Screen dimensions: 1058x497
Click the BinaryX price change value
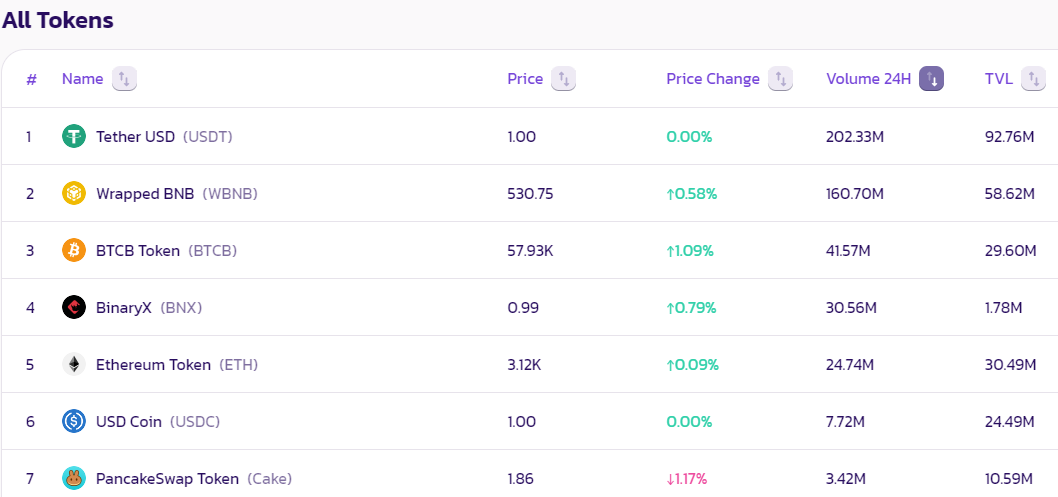(x=691, y=307)
